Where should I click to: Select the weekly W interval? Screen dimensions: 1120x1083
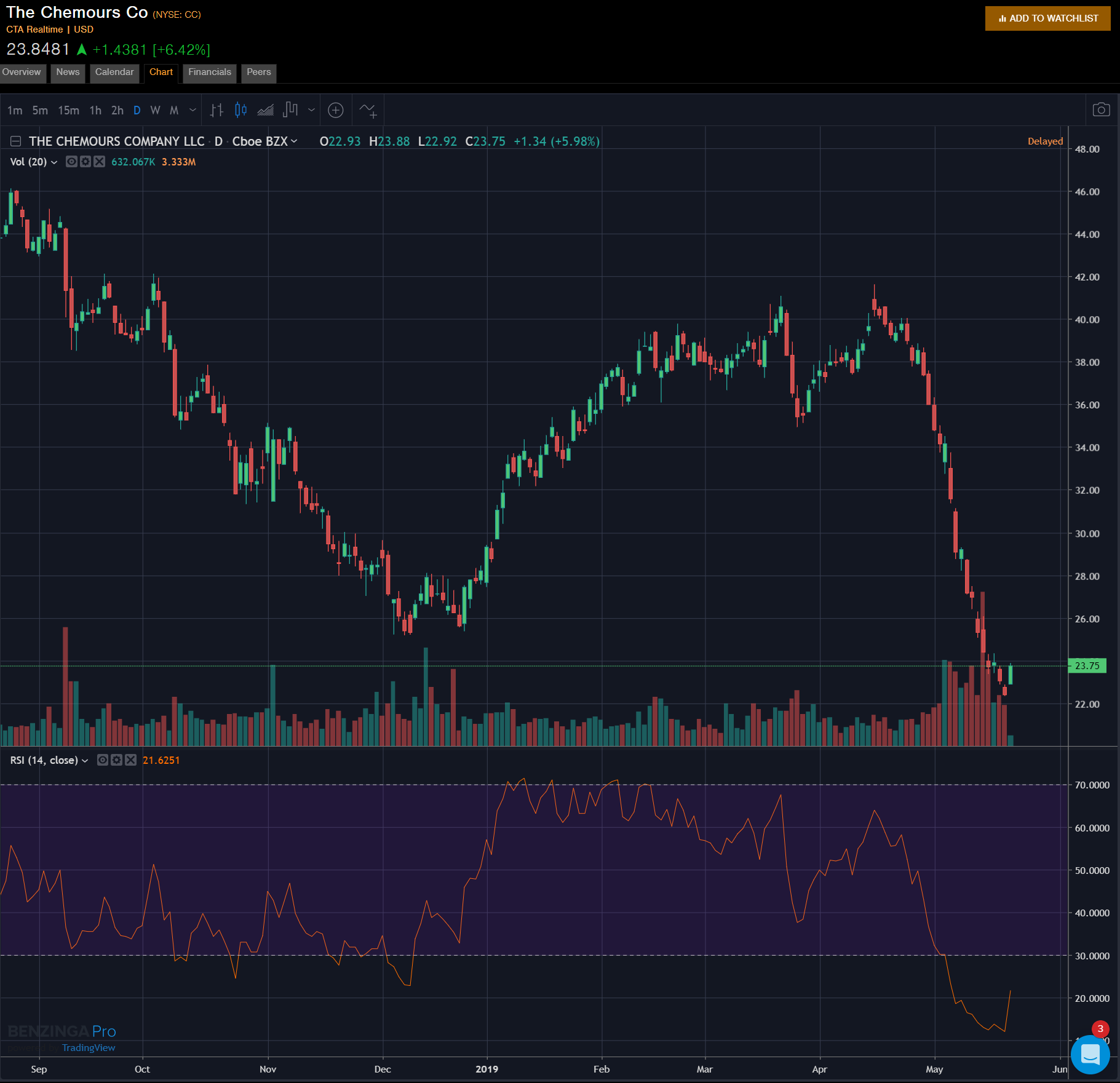click(155, 110)
